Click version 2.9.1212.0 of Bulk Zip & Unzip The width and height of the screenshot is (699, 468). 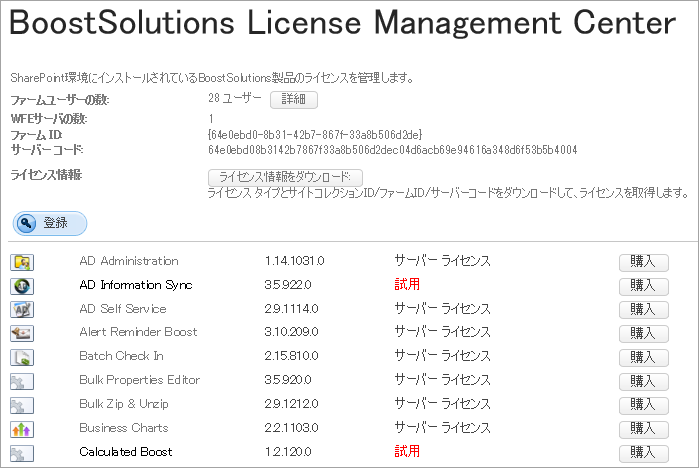click(x=292, y=404)
